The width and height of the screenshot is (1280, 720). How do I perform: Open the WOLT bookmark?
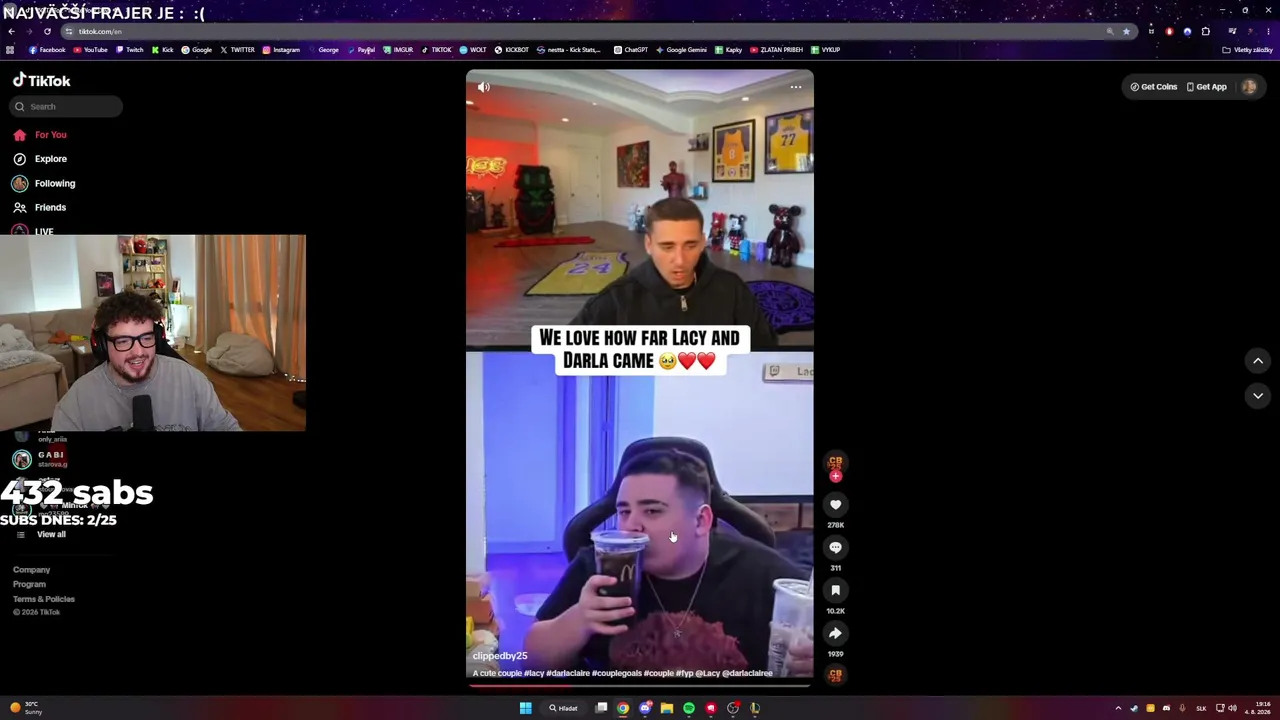pyautogui.click(x=472, y=50)
